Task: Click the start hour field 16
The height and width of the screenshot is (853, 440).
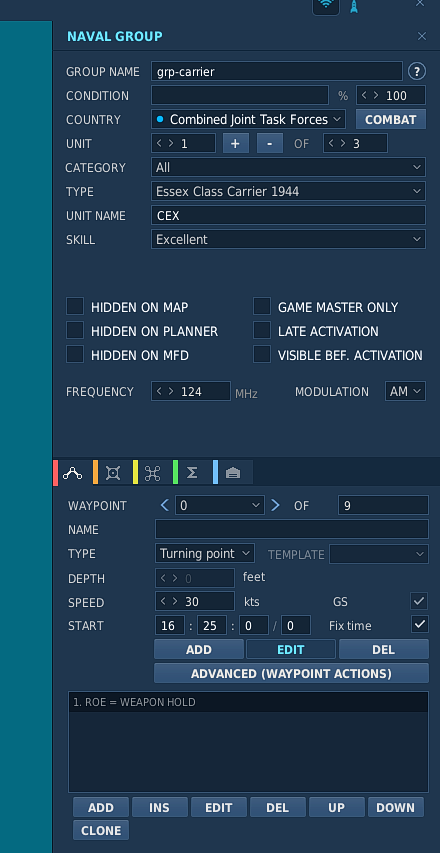Action: tap(169, 625)
